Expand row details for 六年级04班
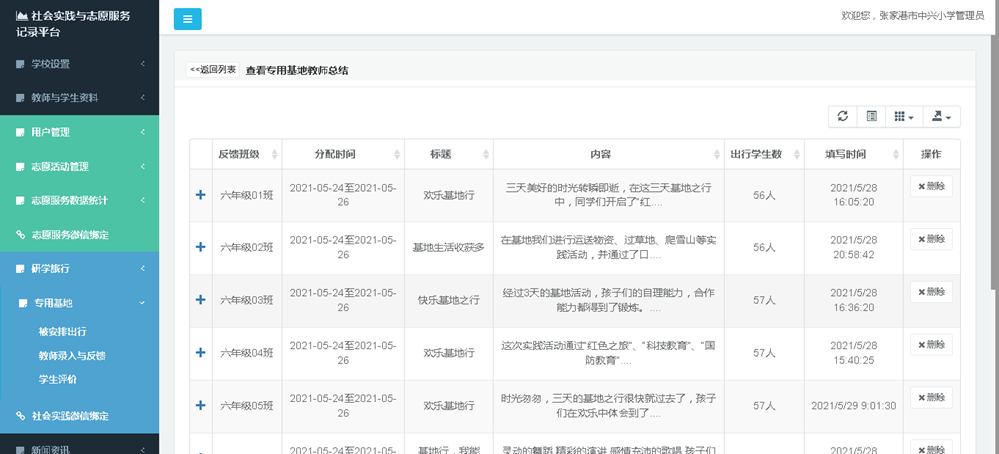 coord(200,352)
